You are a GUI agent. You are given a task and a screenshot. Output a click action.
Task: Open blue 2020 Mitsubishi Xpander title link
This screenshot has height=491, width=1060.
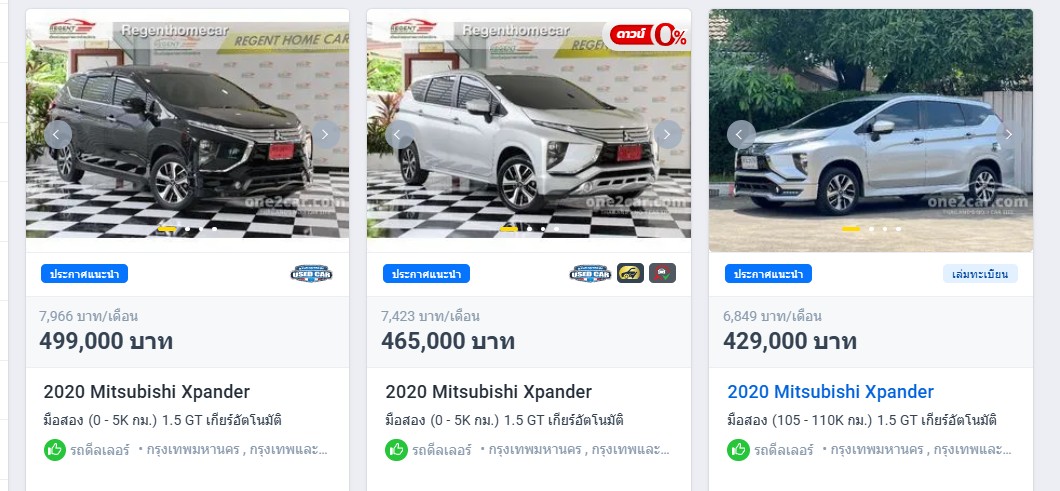(830, 392)
